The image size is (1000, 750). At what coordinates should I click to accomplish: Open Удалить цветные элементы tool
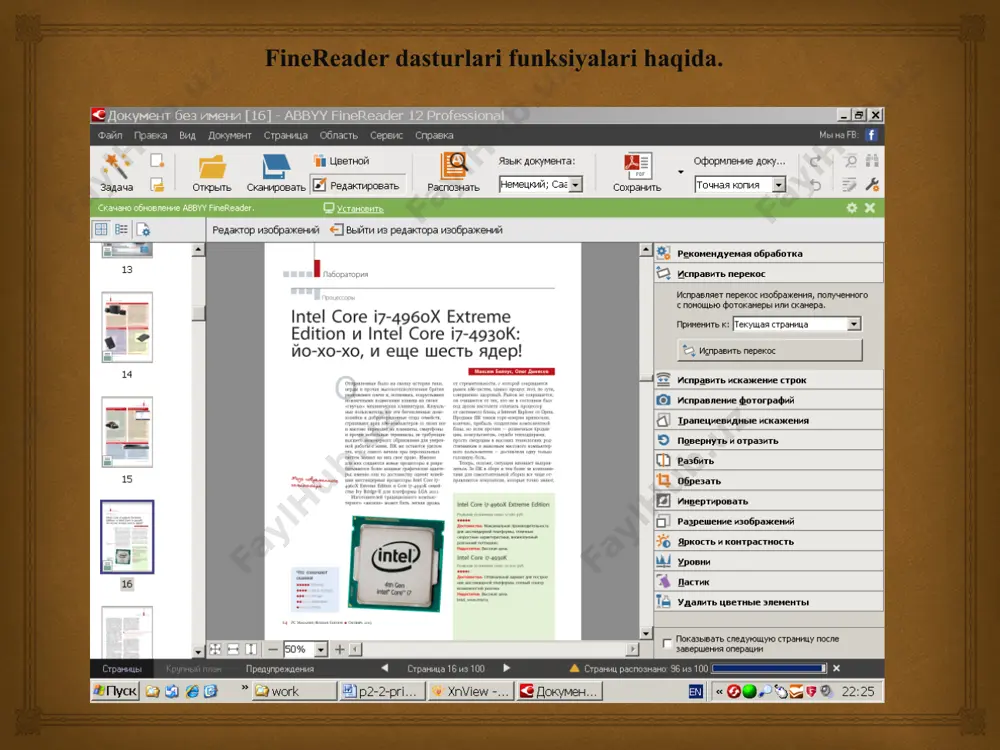(x=768, y=602)
